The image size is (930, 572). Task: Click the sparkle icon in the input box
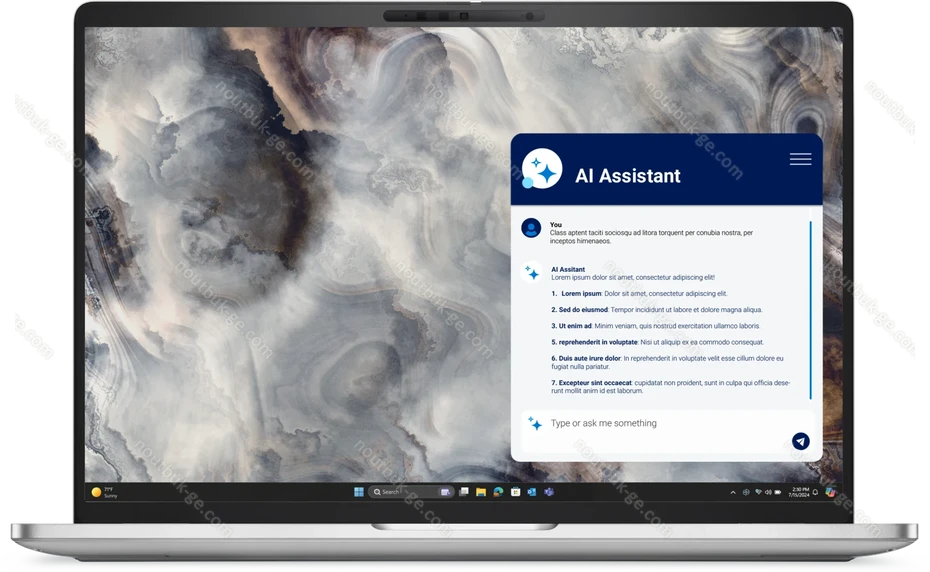coord(535,424)
